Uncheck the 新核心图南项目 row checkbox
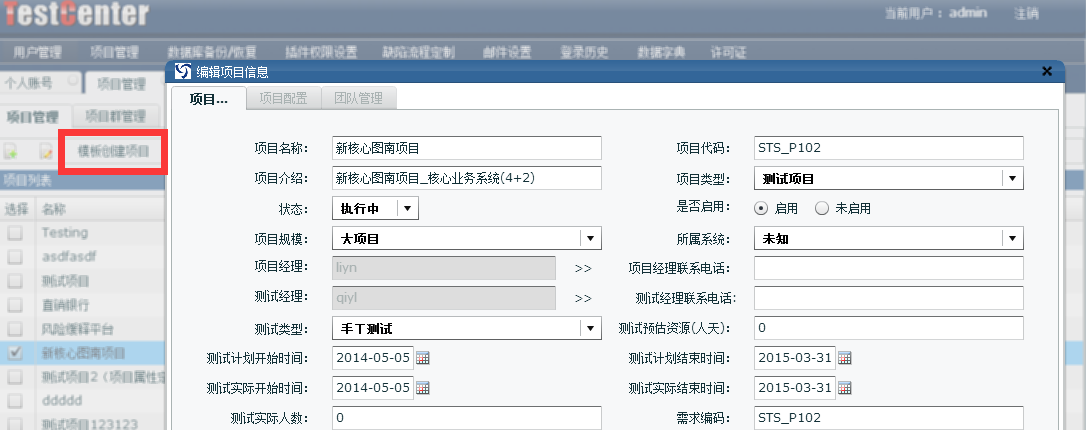The height and width of the screenshot is (430, 1086). tap(15, 353)
